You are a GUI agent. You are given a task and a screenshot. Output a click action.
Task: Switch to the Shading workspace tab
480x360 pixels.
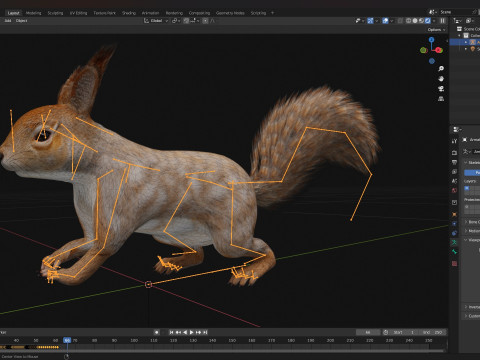click(129, 13)
